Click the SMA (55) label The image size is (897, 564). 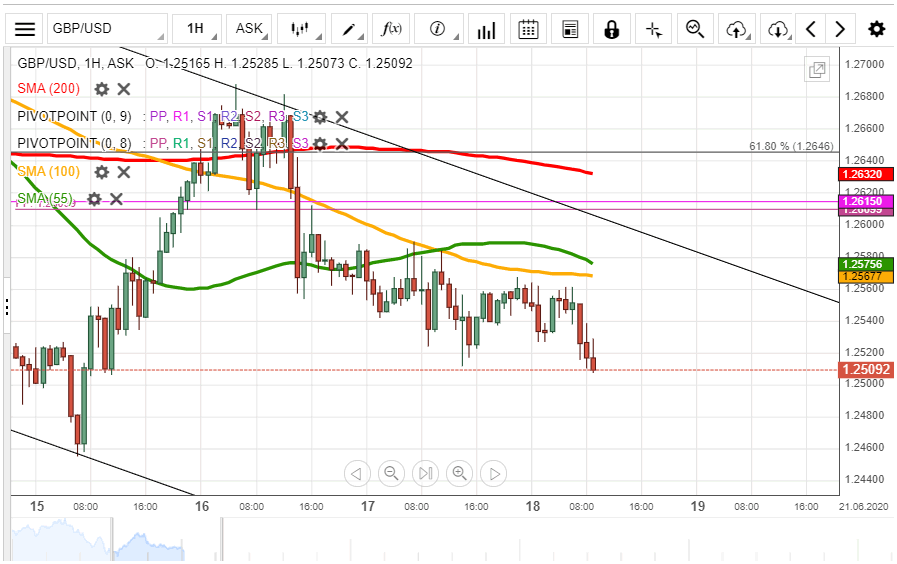45,198
